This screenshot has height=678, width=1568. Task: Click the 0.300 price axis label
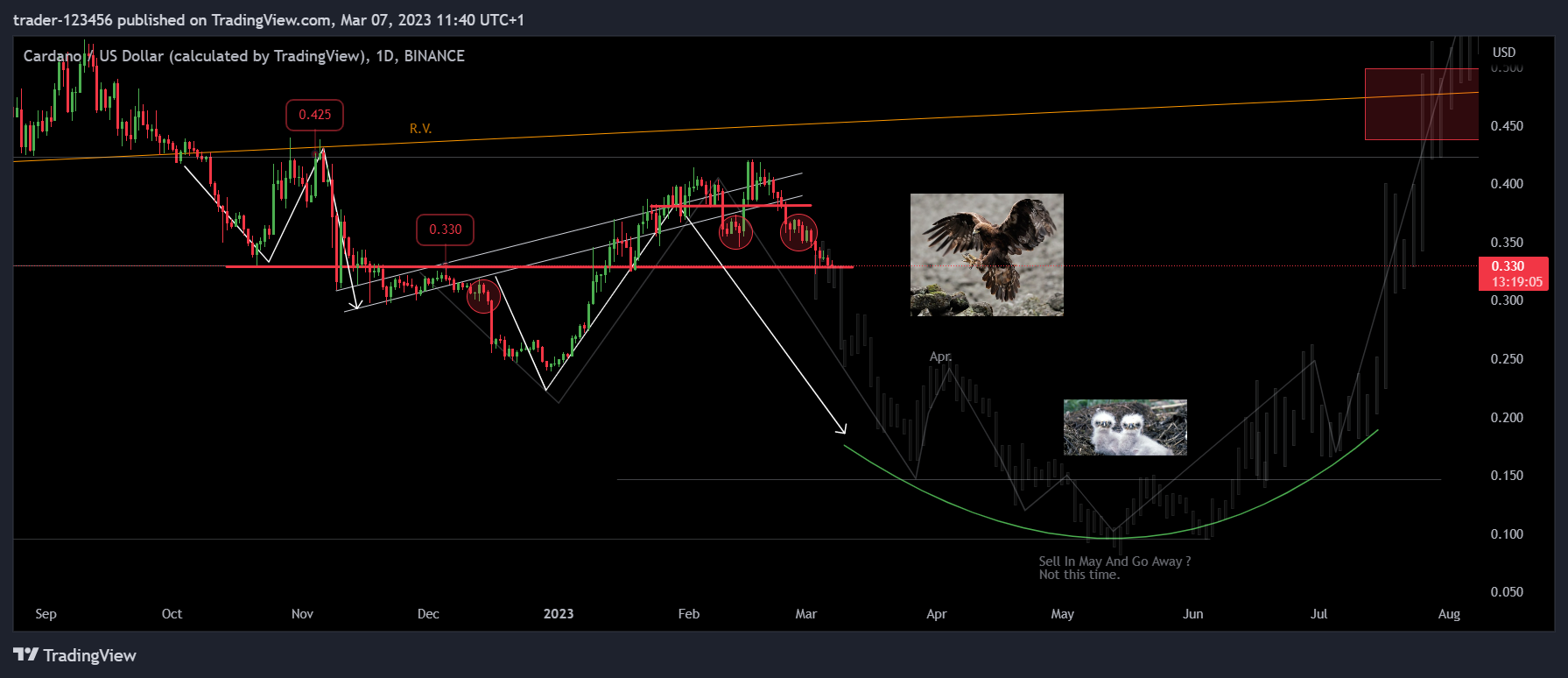pos(1507,300)
